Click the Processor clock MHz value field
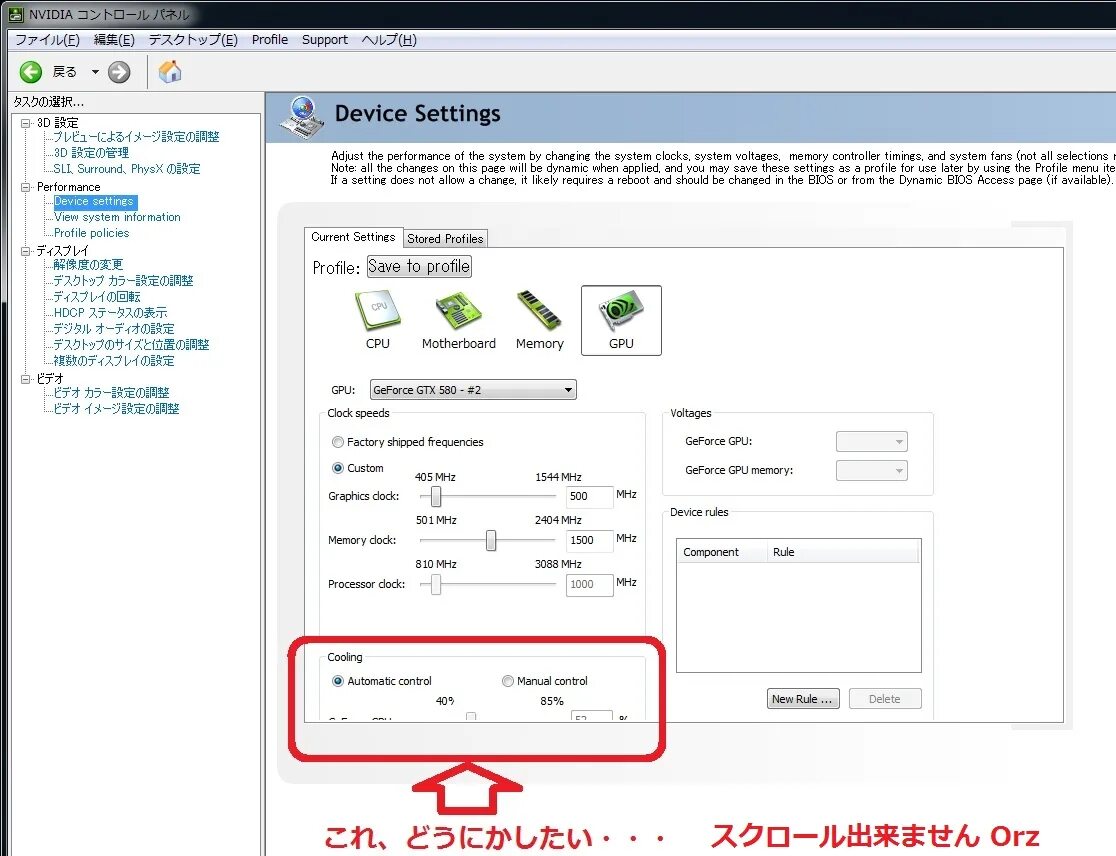Image resolution: width=1116 pixels, height=856 pixels. pos(589,585)
